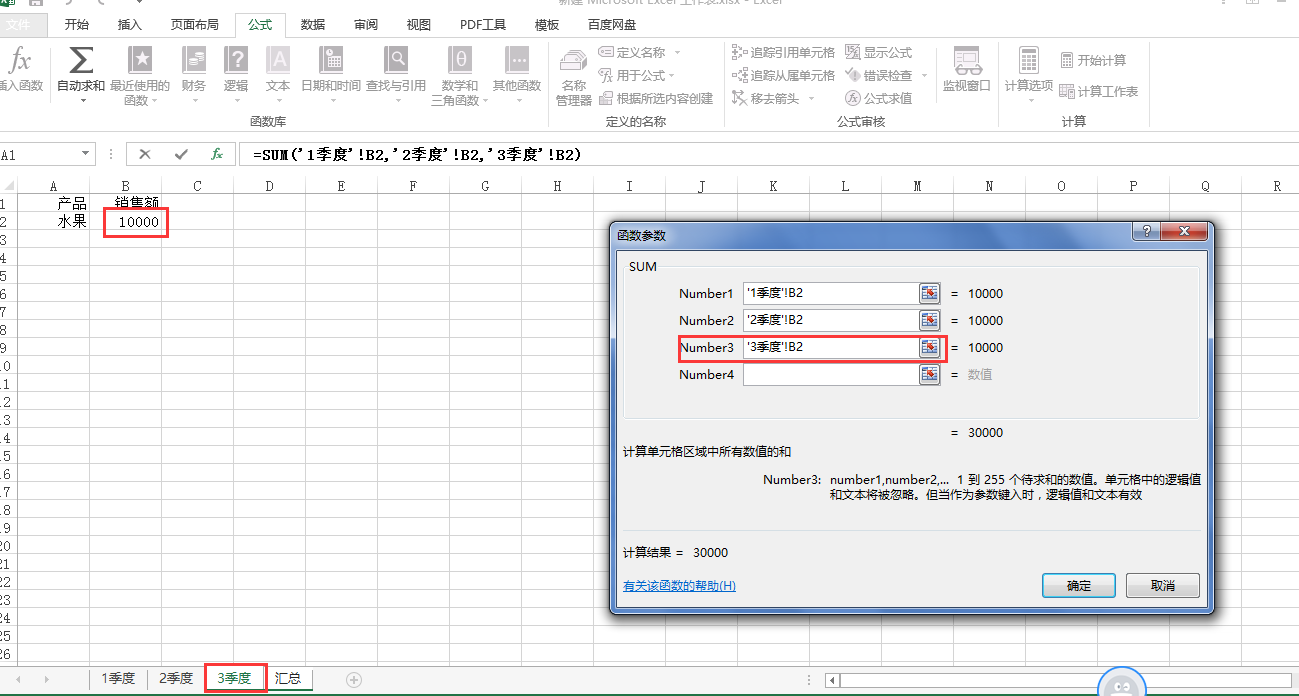Open the 有关该函数的帮助 link
Screen dimensions: 1299x696
(679, 585)
